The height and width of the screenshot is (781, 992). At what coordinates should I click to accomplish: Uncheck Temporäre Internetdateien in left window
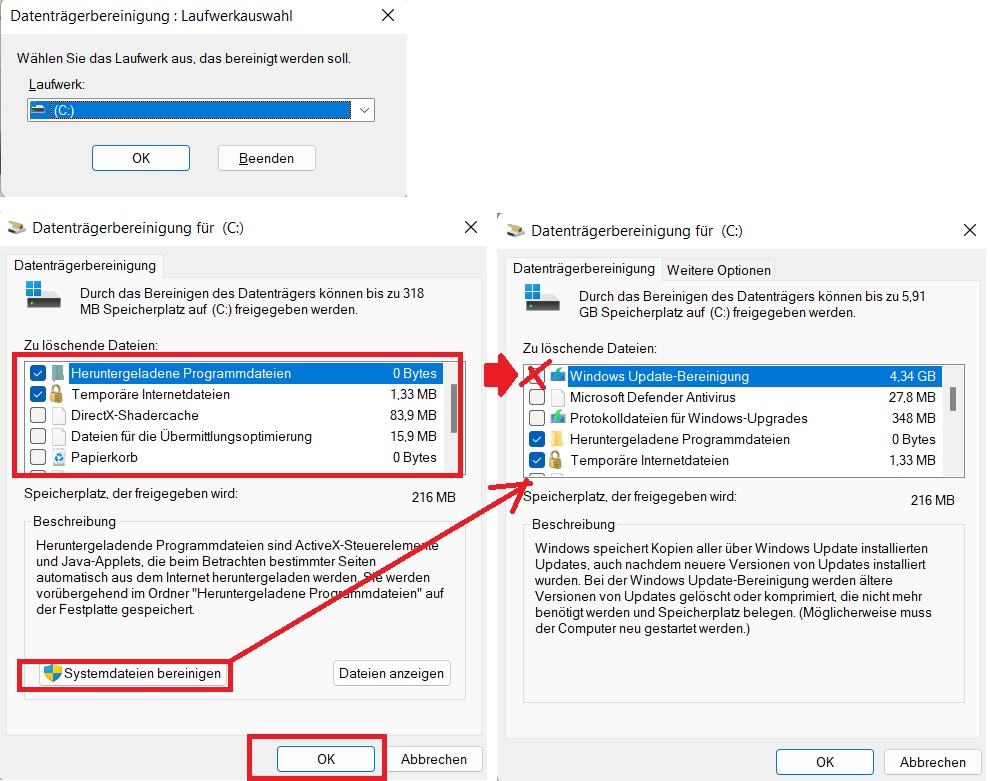pos(38,394)
